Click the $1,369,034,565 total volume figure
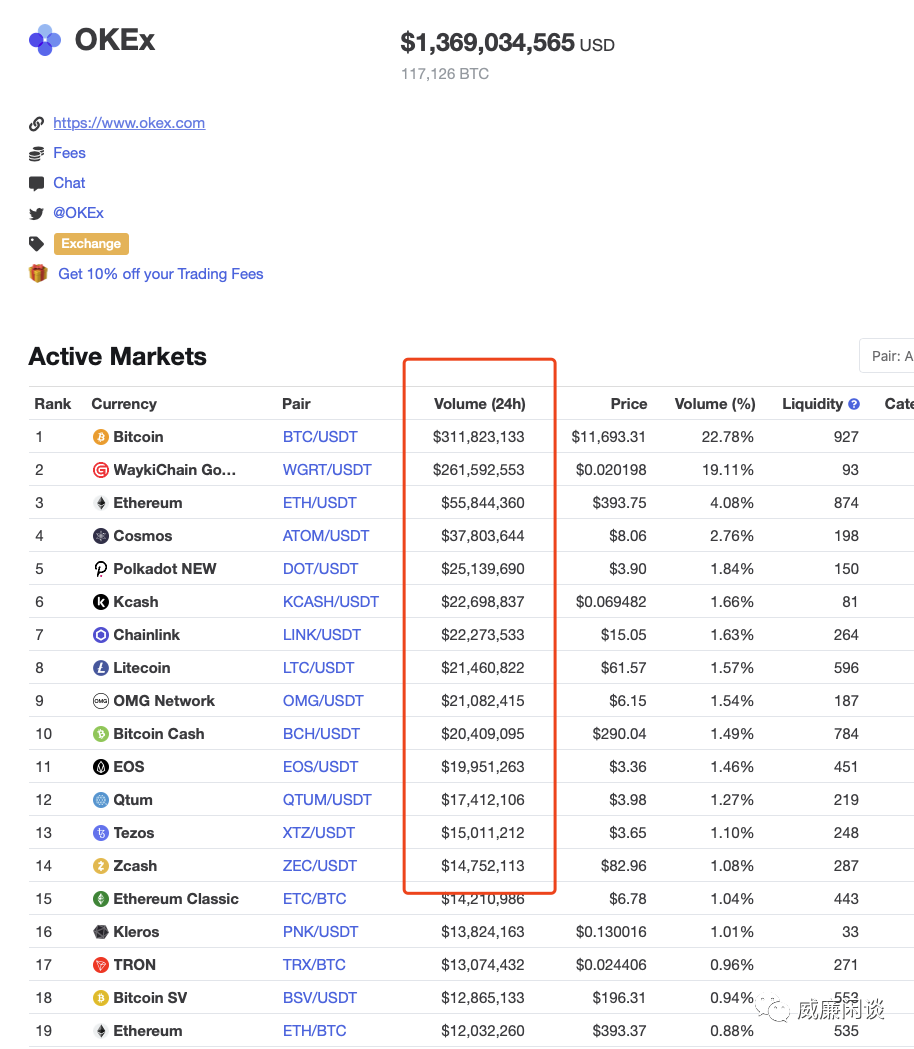The height and width of the screenshot is (1049, 914). 487,43
